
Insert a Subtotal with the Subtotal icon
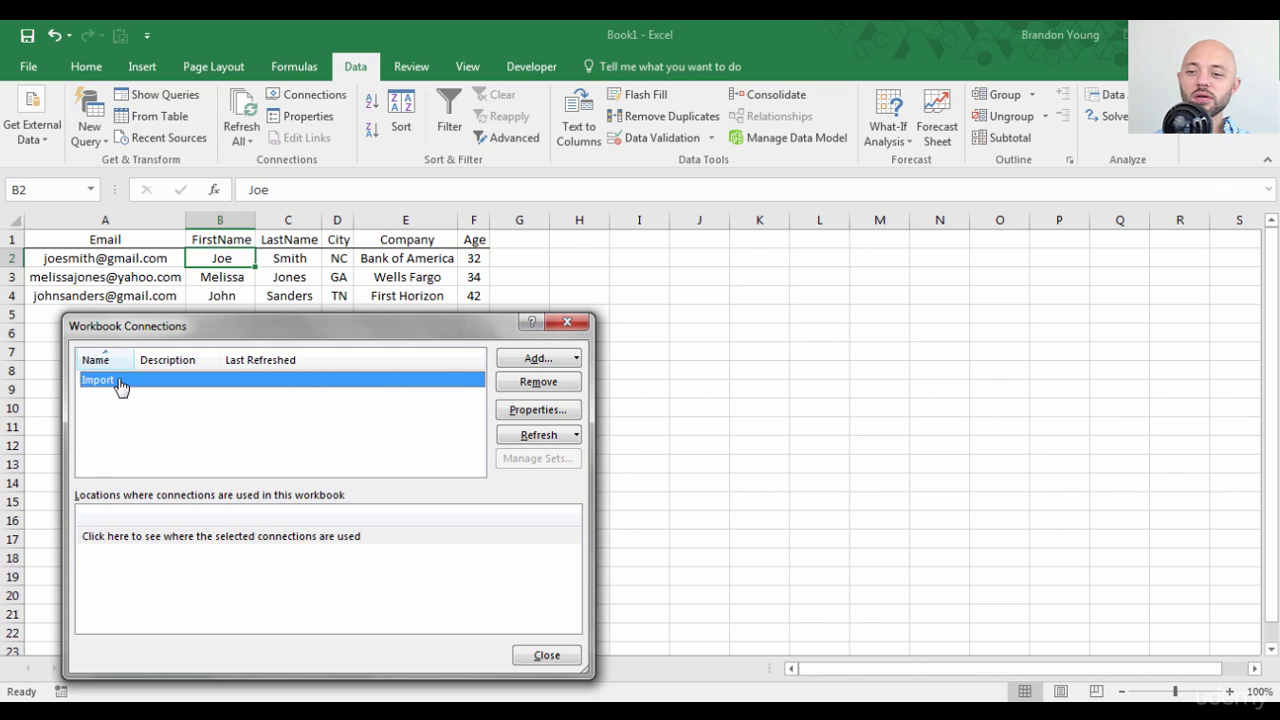1002,137
